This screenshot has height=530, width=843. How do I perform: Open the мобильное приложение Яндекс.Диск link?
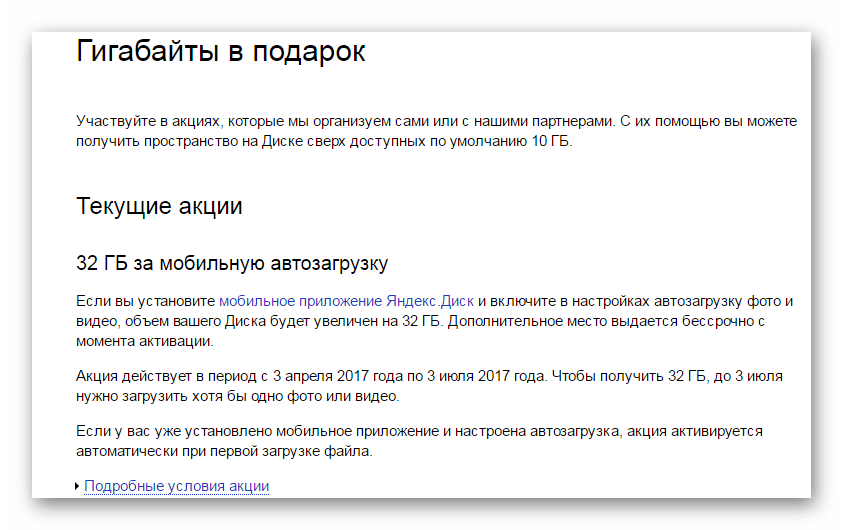[x=347, y=300]
